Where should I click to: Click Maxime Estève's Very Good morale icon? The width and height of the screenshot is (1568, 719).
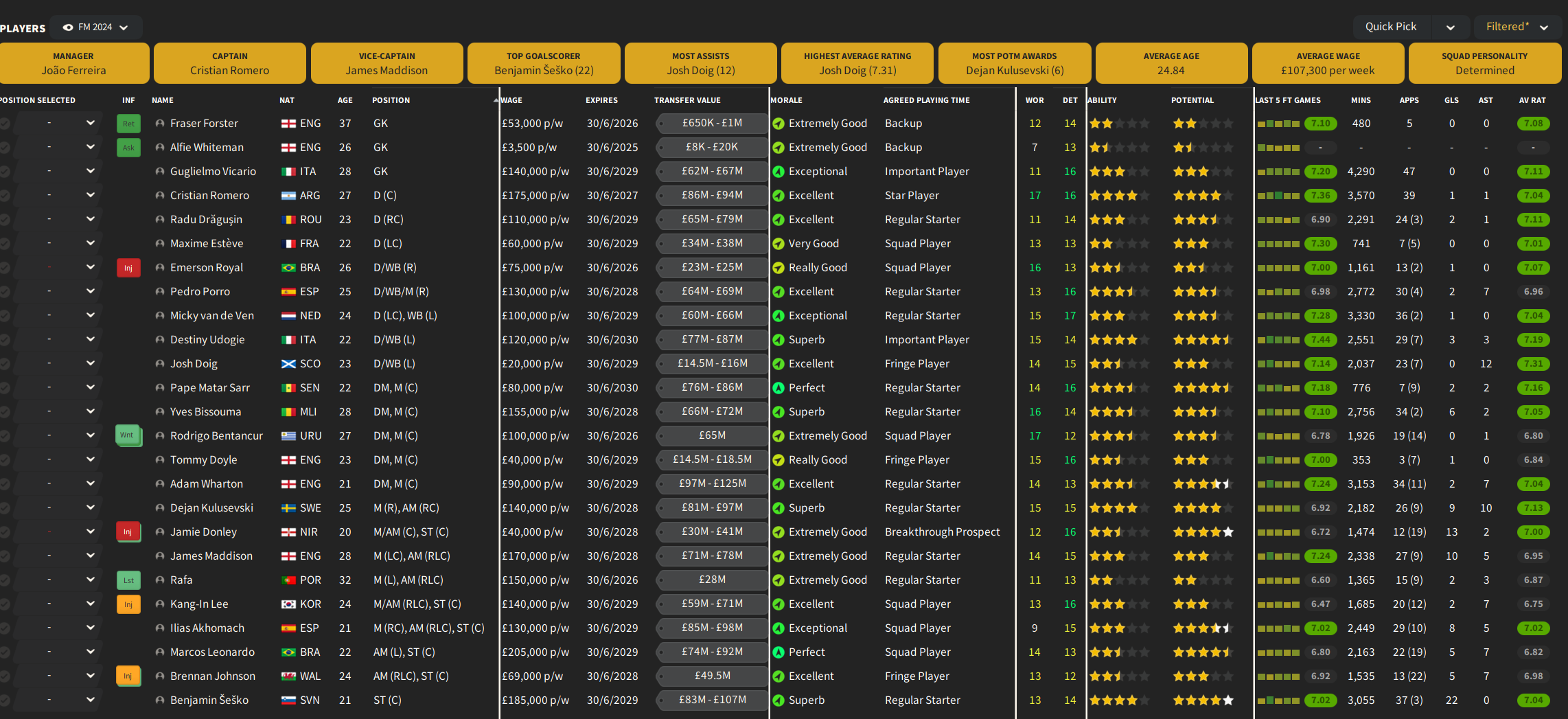click(x=779, y=244)
